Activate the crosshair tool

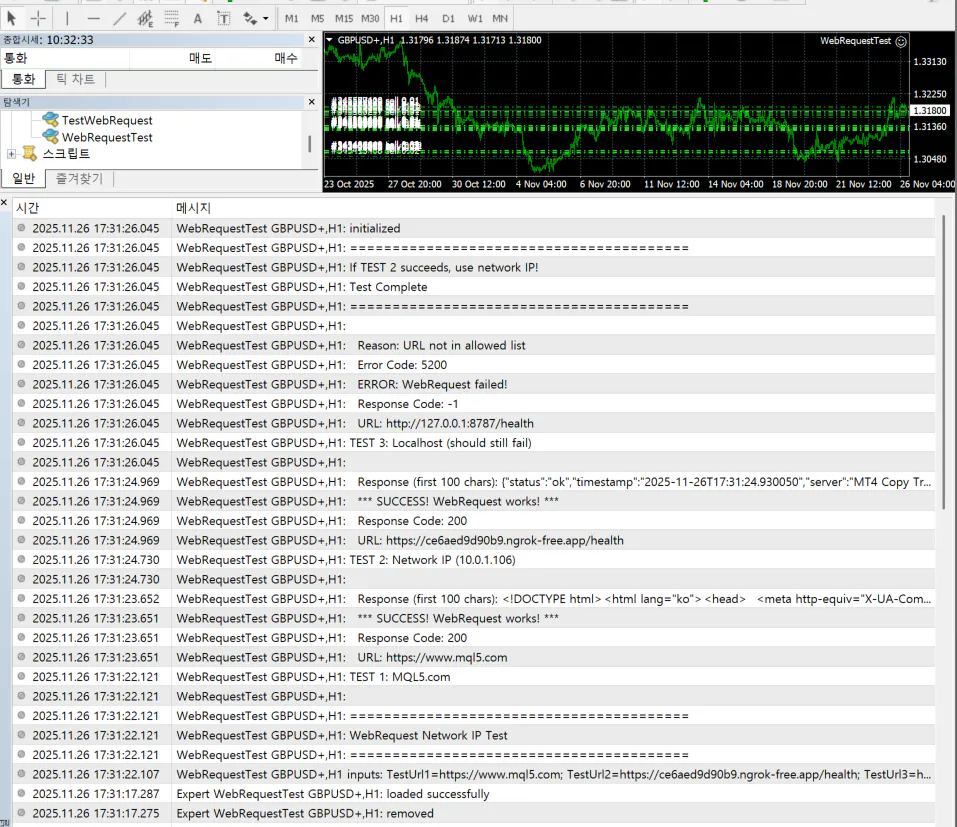pos(38,18)
